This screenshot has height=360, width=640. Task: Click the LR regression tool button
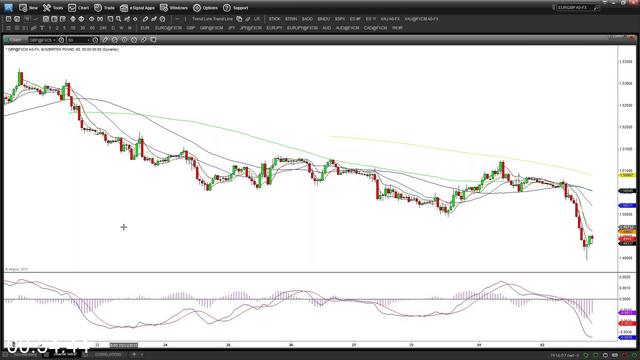pyautogui.click(x=257, y=19)
